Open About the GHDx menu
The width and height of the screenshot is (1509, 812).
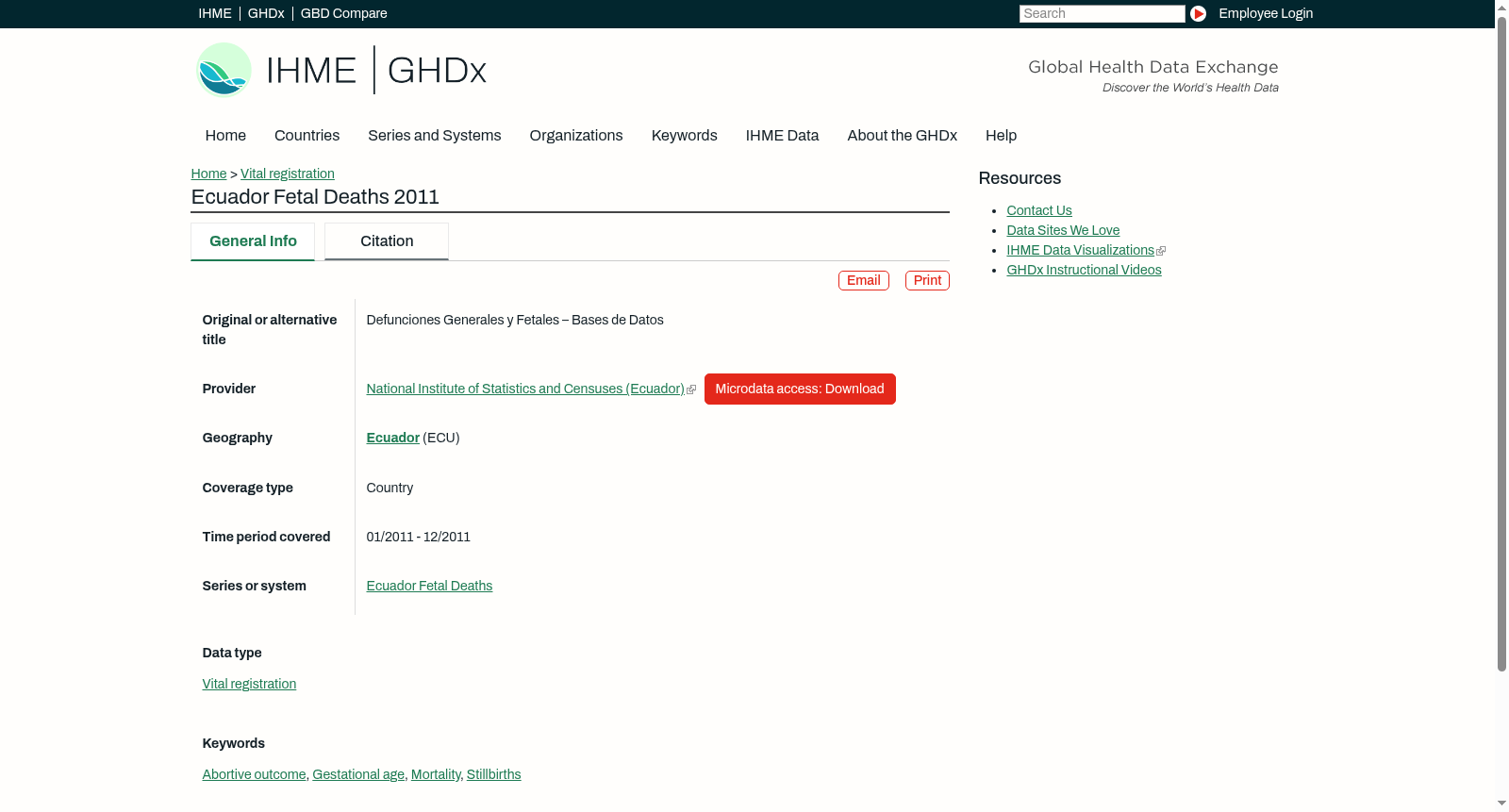(902, 135)
